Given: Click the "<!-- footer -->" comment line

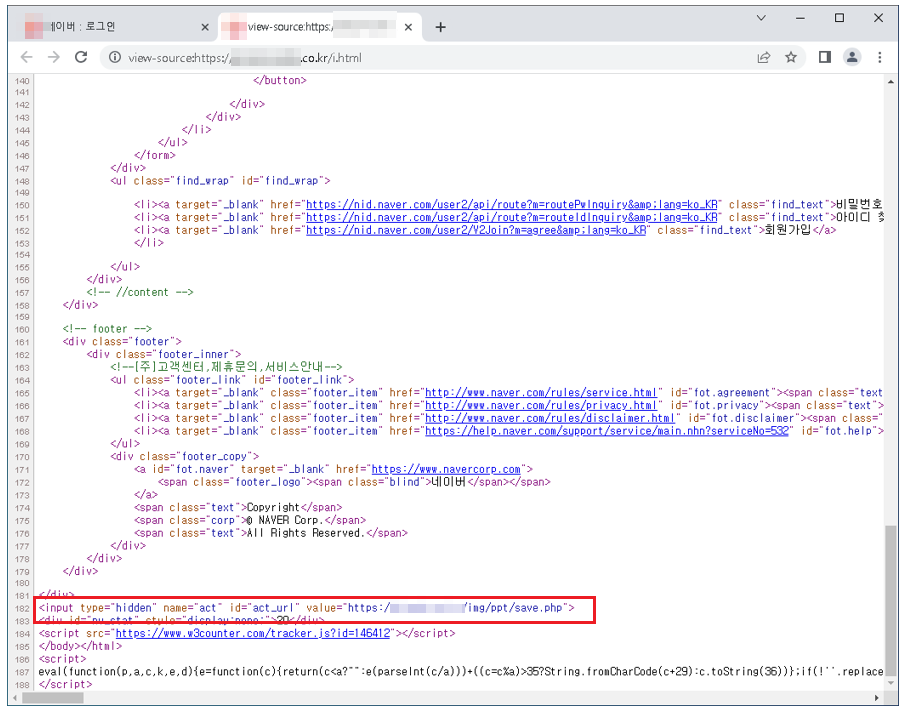Looking at the screenshot, I should [x=107, y=328].
